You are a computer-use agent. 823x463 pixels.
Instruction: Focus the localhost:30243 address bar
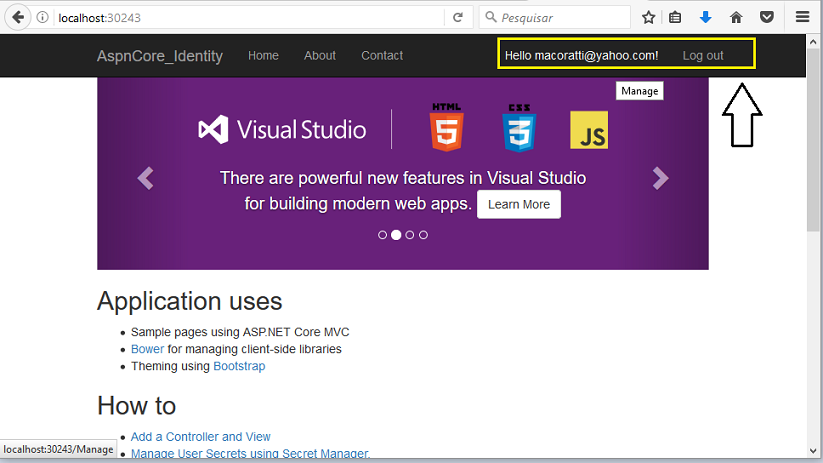pyautogui.click(x=249, y=17)
